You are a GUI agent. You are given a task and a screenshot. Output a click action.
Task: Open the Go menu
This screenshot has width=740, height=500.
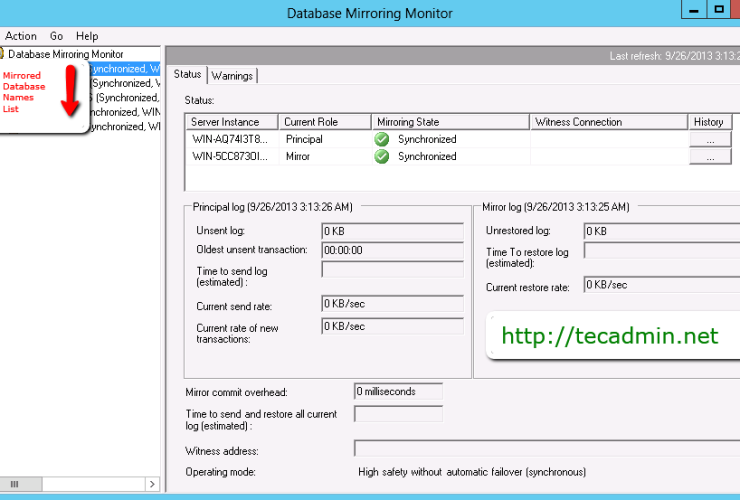[56, 36]
